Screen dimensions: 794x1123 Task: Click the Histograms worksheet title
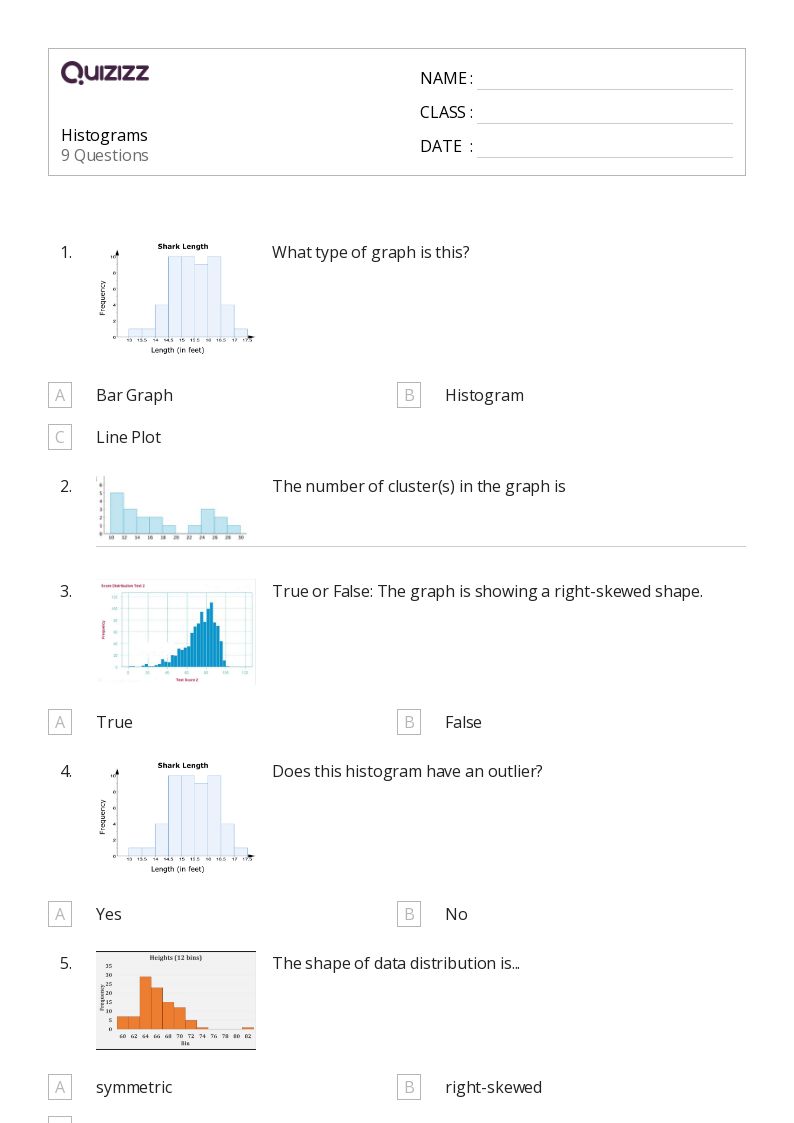104,135
